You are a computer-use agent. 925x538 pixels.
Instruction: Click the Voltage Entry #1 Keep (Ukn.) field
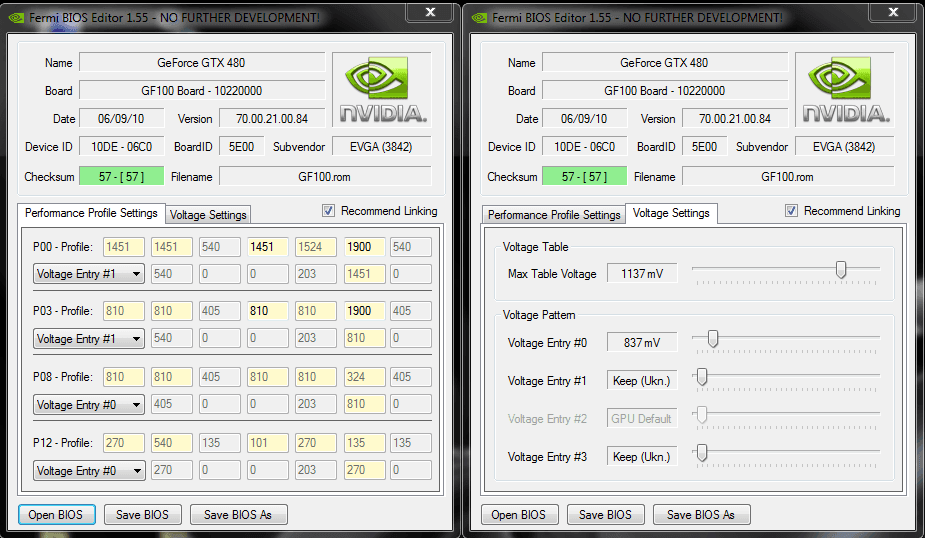coord(642,381)
